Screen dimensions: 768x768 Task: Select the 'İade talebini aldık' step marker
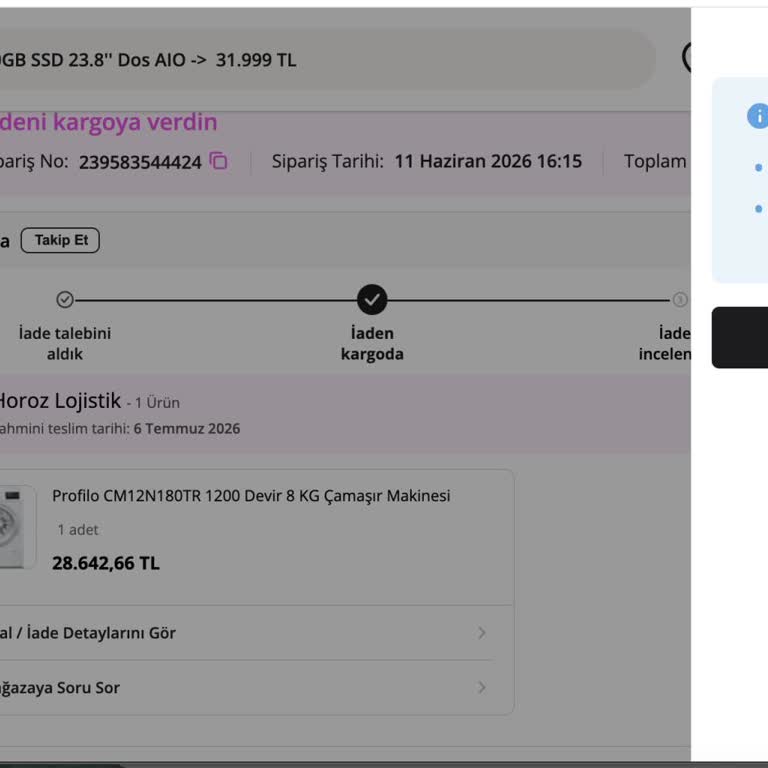[65, 299]
